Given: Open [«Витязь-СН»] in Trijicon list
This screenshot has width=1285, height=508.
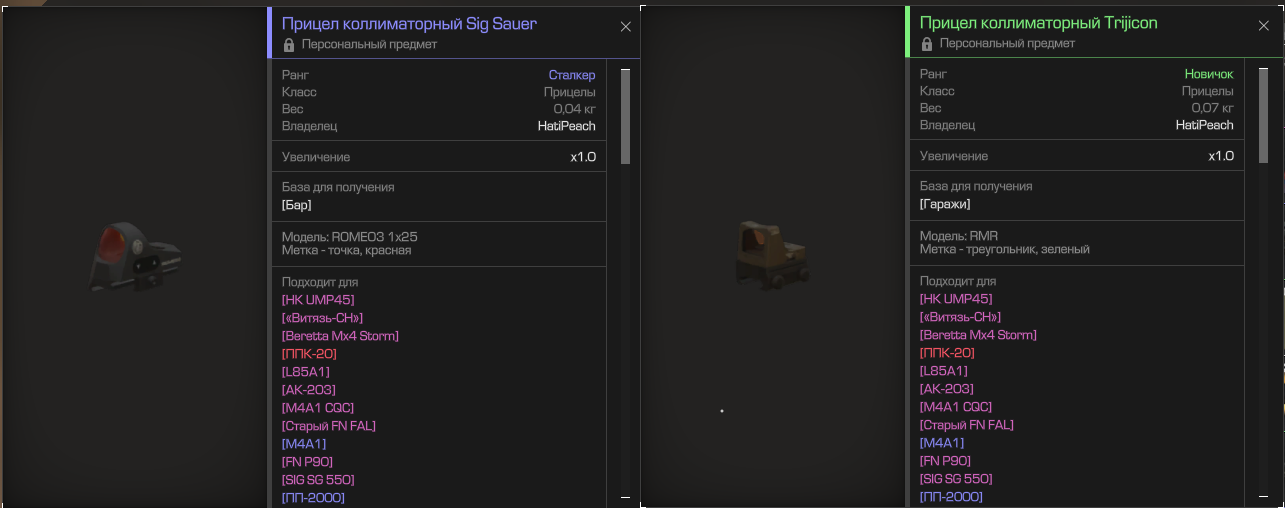Looking at the screenshot, I should 960,317.
